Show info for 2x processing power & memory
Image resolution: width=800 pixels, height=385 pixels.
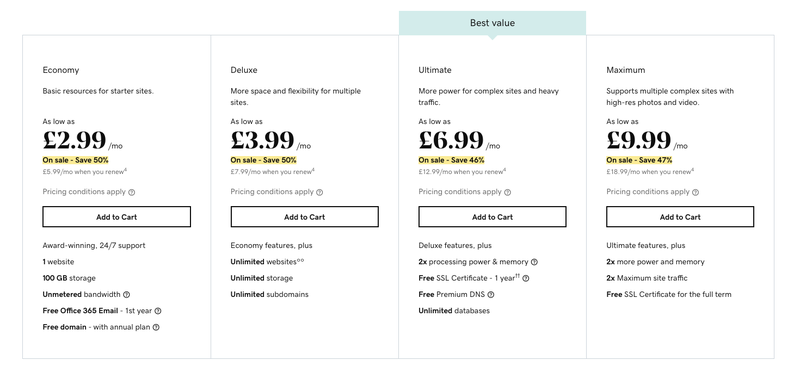point(534,262)
